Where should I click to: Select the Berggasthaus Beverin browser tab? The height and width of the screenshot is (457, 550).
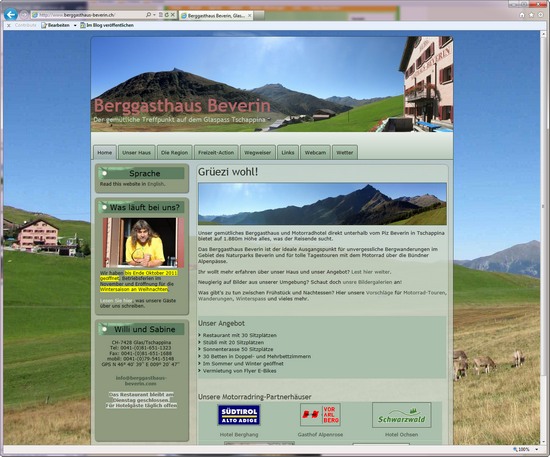216,15
